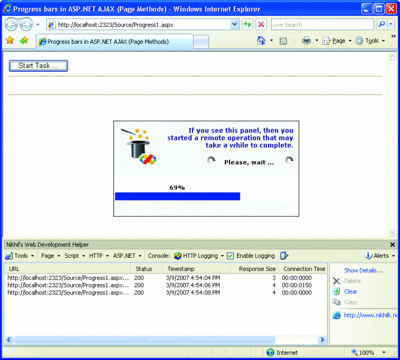Click the magic hat image in the panel
The height and width of the screenshot is (360, 400).
[x=138, y=147]
